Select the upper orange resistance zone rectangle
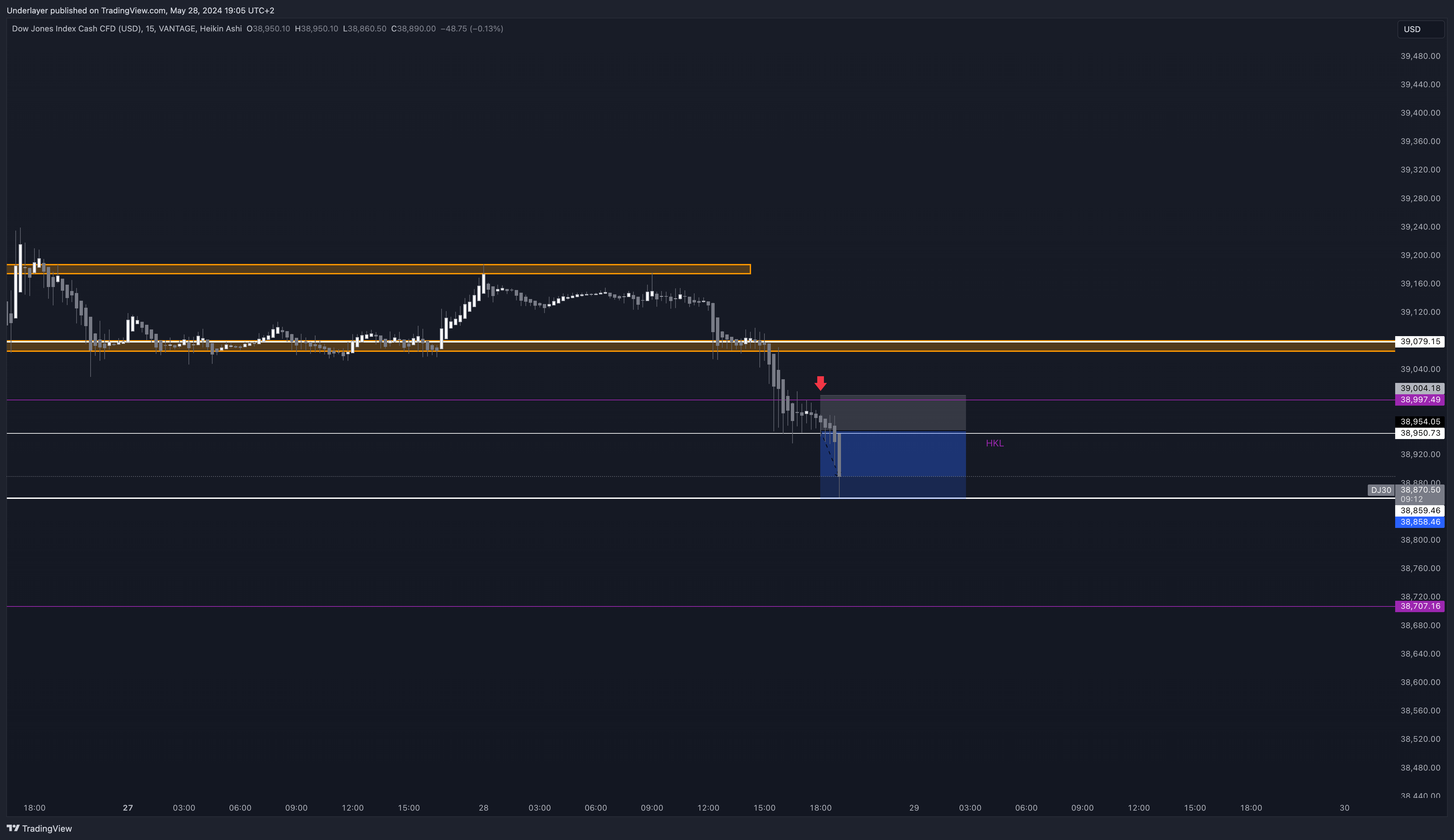This screenshot has width=1454, height=840. [x=378, y=269]
